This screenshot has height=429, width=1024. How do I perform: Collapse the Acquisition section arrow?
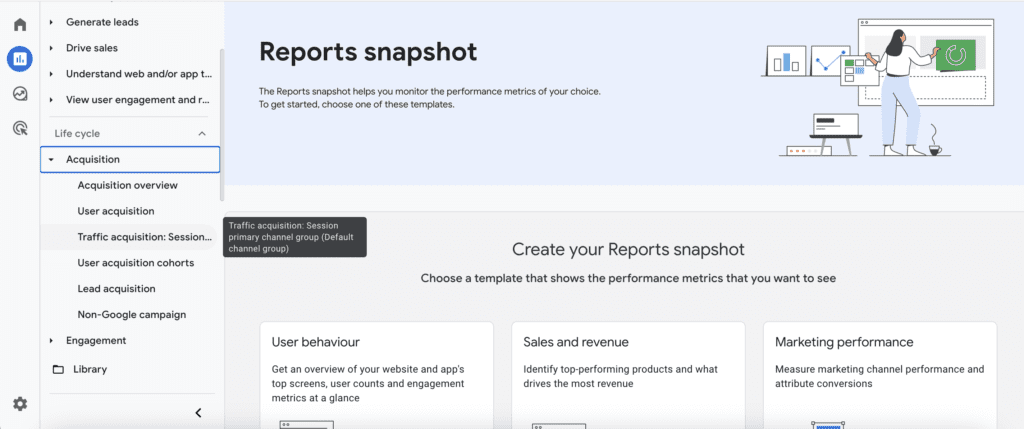point(51,160)
